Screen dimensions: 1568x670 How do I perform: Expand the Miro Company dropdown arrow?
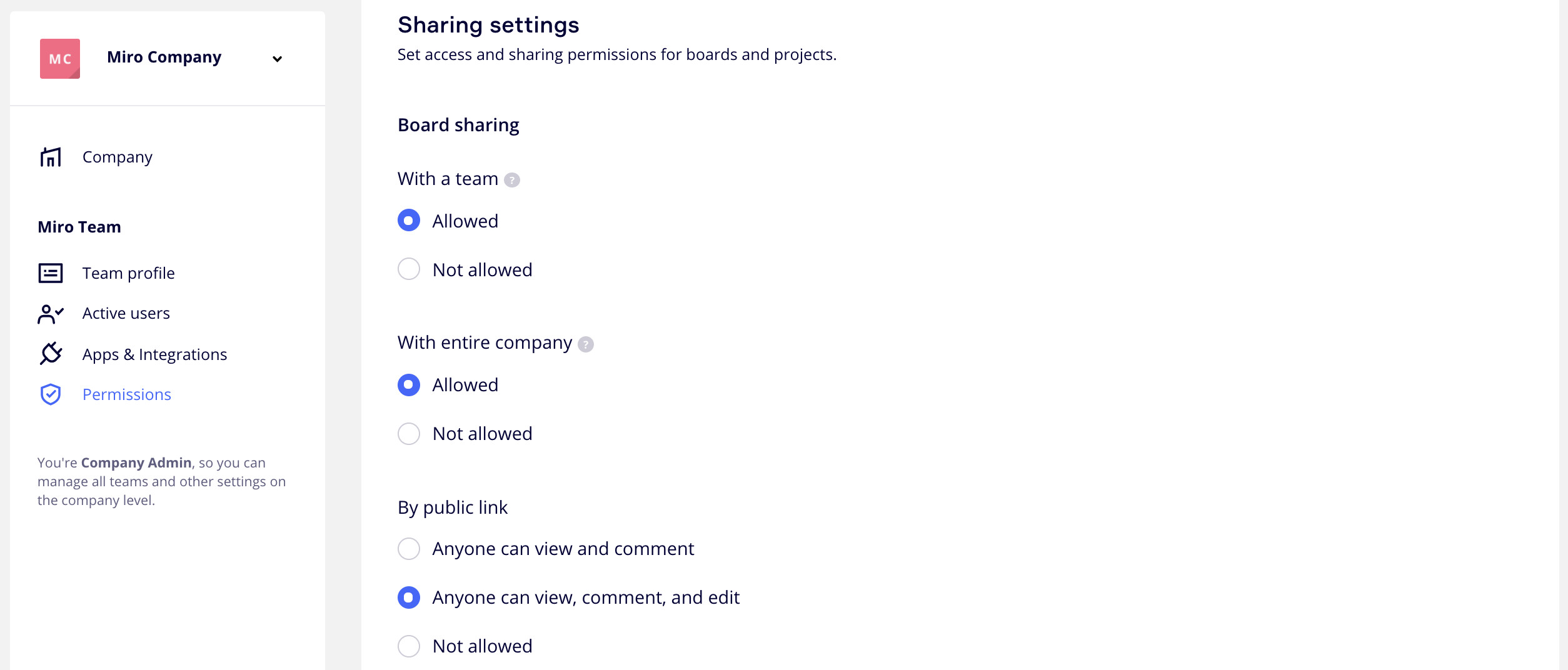(277, 59)
